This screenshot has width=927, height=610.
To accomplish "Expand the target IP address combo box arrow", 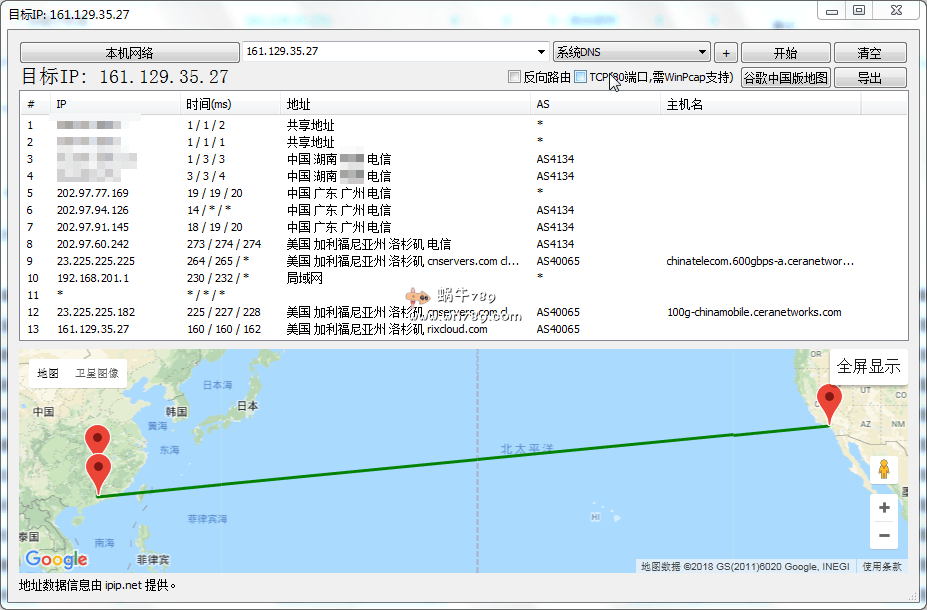I will click(x=541, y=53).
